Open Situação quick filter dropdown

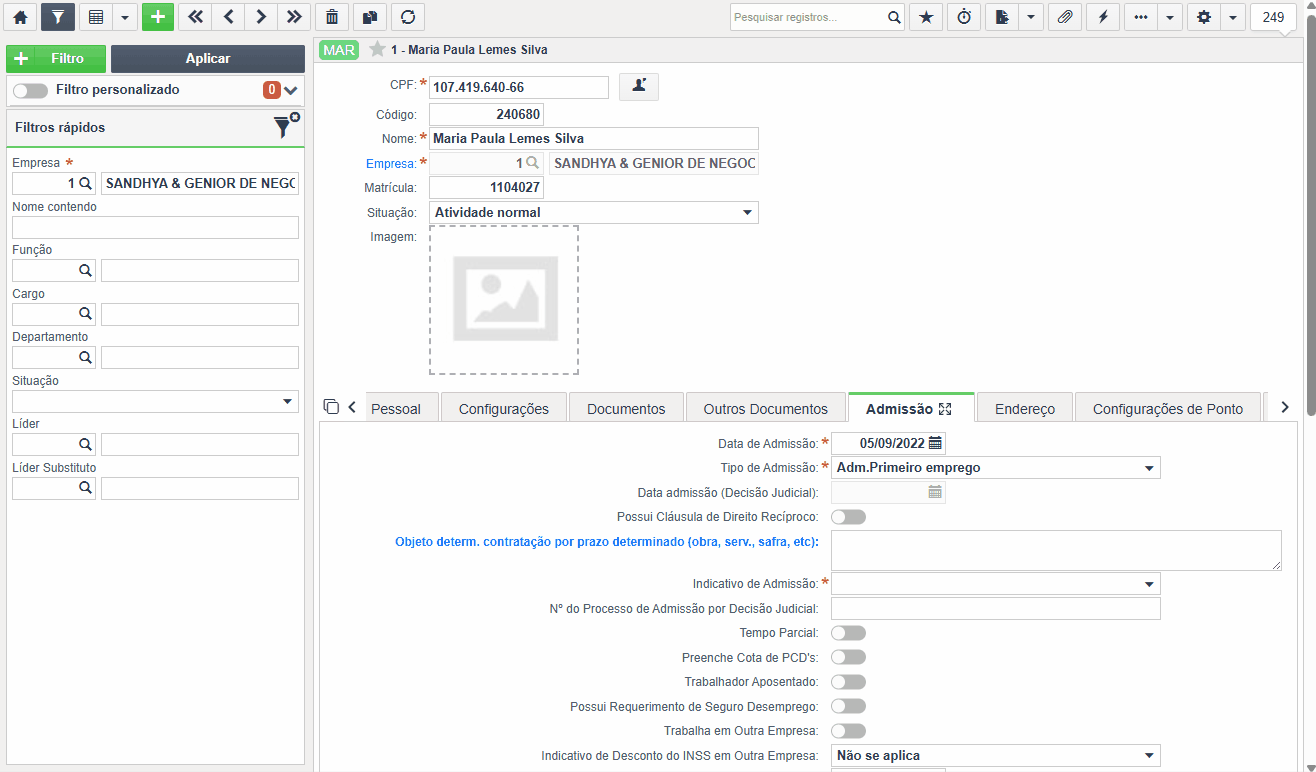pos(155,401)
